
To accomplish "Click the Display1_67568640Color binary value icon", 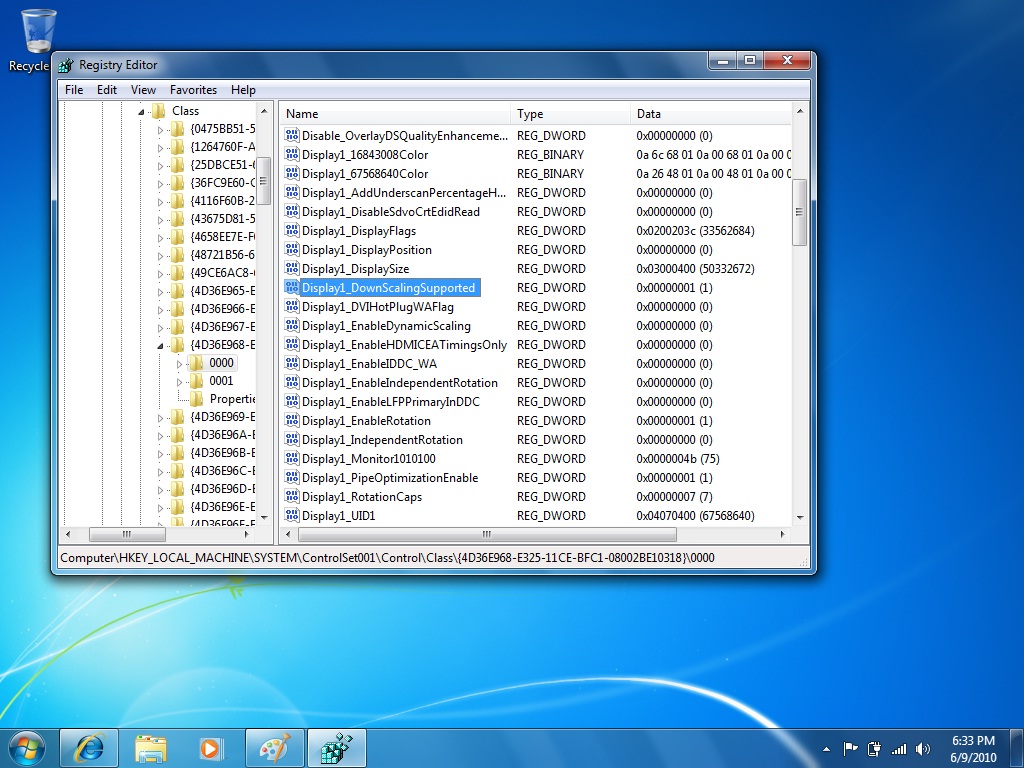I will pyautogui.click(x=292, y=173).
